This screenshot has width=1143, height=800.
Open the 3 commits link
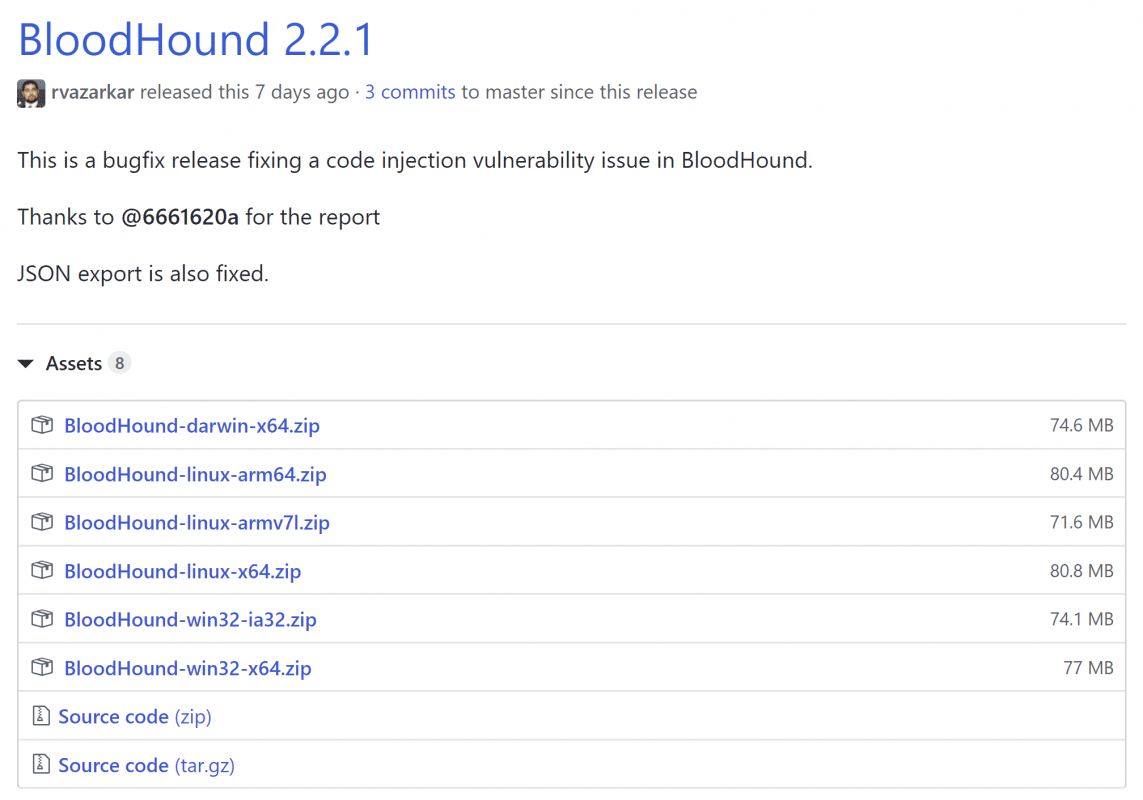click(x=410, y=92)
